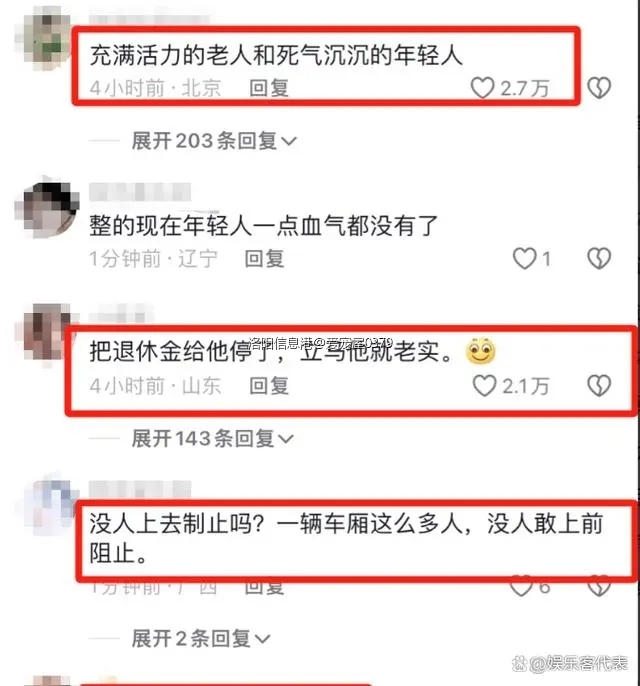Reply to the Beijing comment
640x686 pixels.
coord(269,88)
